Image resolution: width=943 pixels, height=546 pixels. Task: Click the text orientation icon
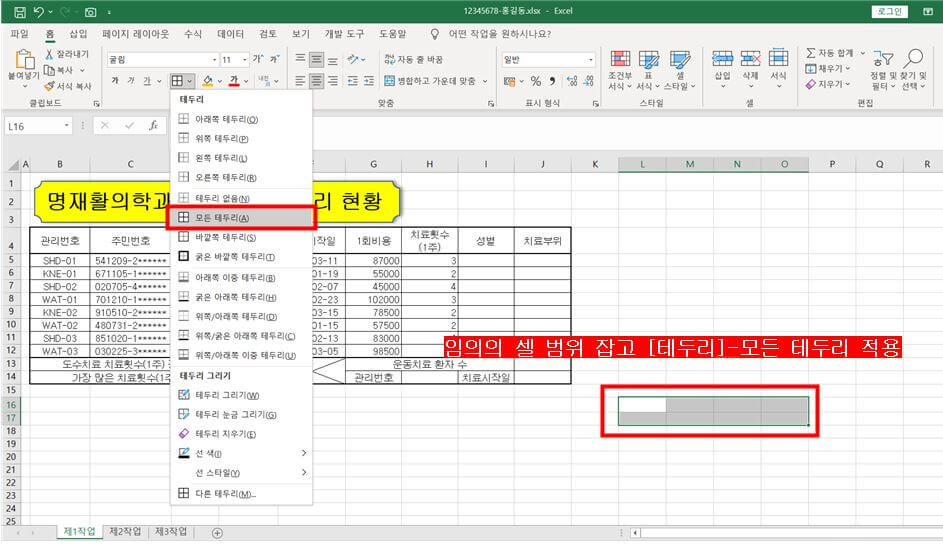[353, 59]
